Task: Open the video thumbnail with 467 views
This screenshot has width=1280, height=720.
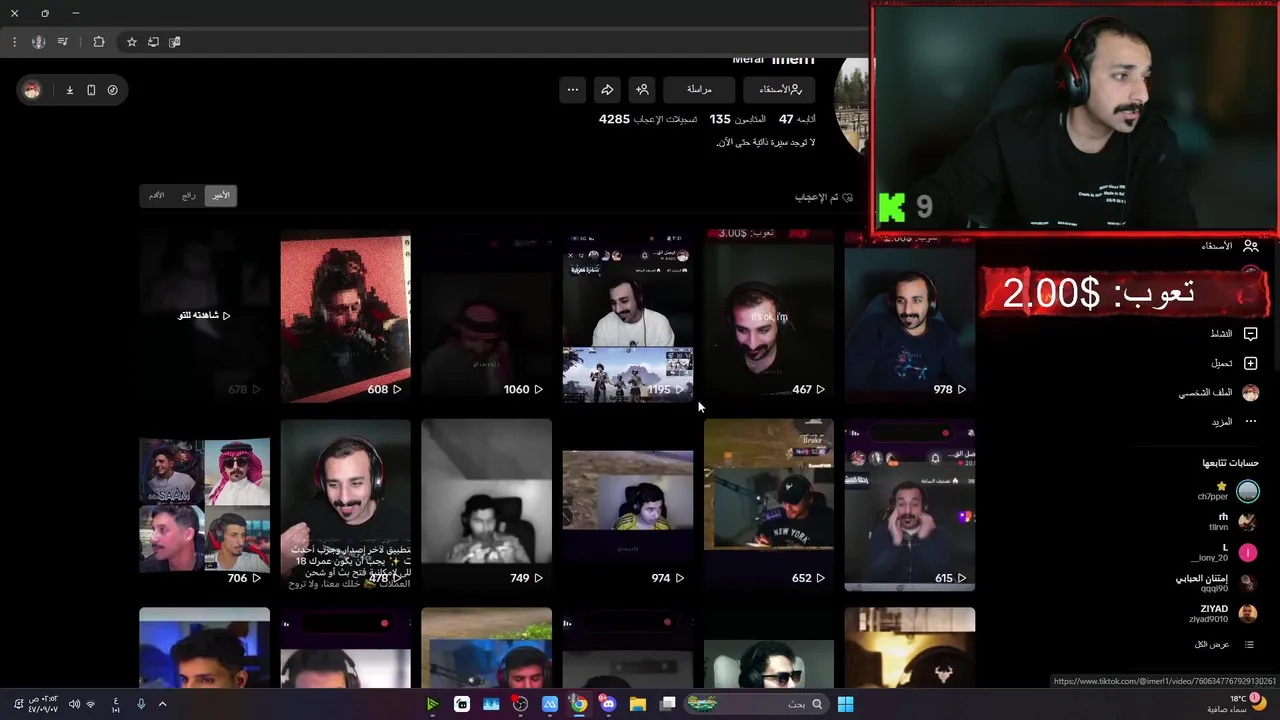Action: (768, 316)
